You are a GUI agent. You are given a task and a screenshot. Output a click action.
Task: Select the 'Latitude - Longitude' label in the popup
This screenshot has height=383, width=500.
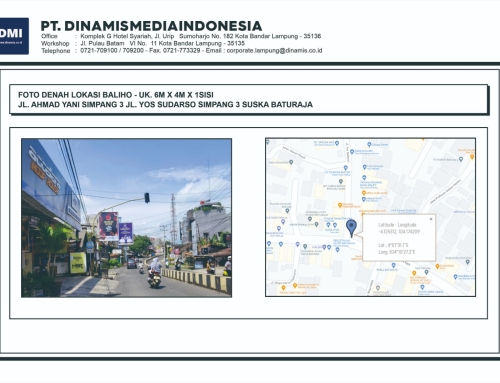pyautogui.click(x=397, y=225)
